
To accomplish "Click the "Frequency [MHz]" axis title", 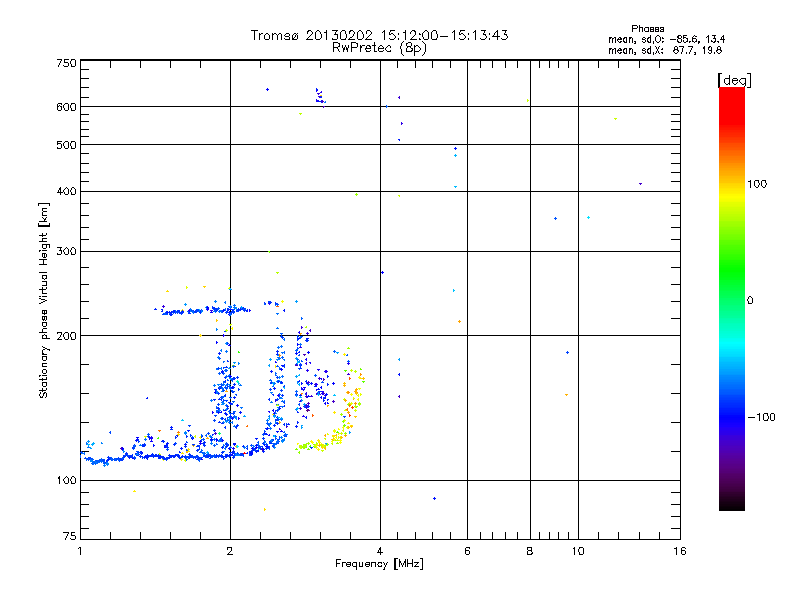I will point(379,564).
